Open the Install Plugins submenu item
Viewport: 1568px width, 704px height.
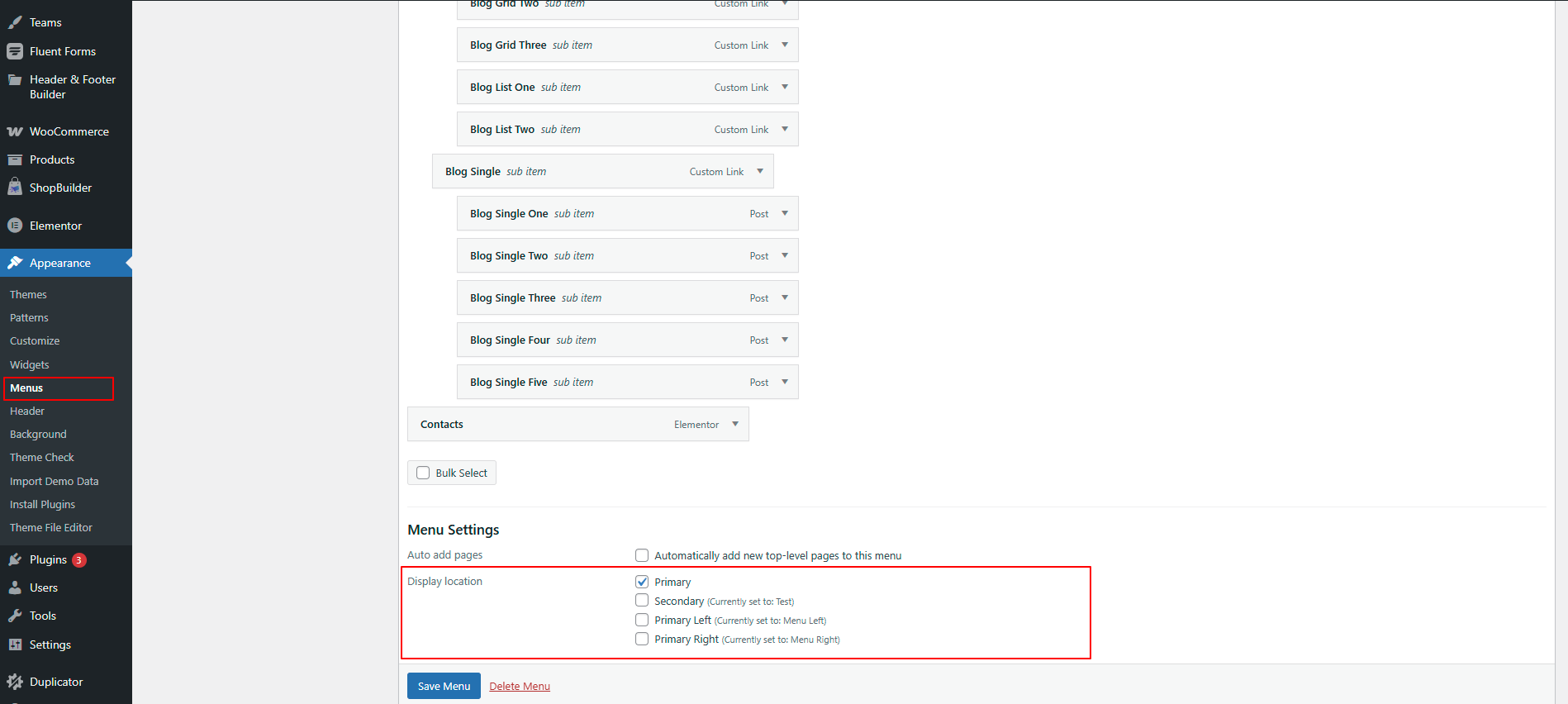[42, 504]
